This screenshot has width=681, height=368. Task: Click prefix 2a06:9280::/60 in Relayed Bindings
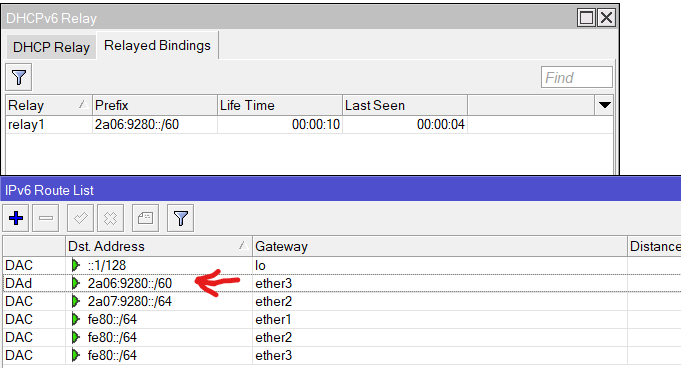137,125
